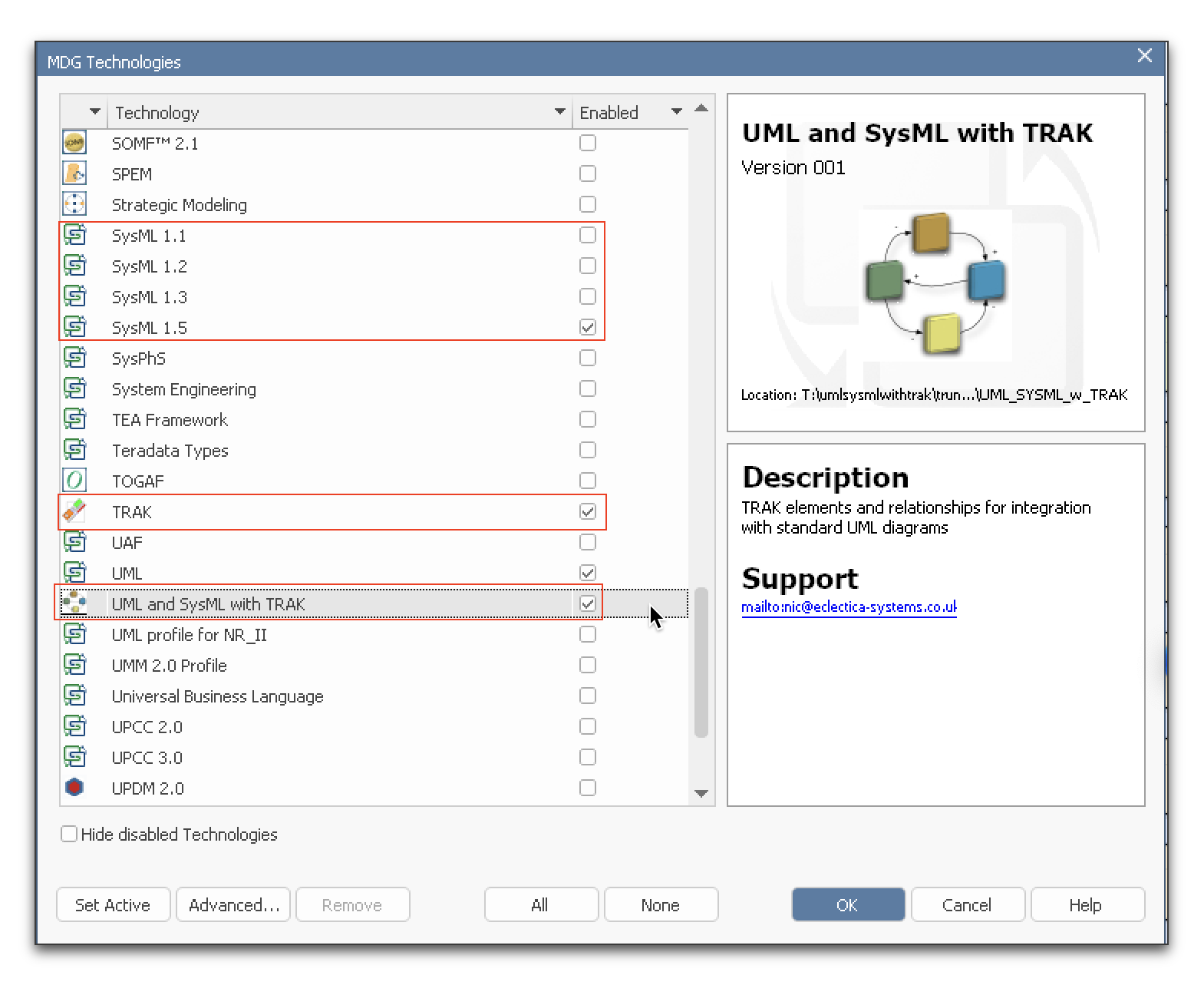Image resolution: width=1204 pixels, height=985 pixels.
Task: Click the Set Active button
Action: tap(113, 905)
